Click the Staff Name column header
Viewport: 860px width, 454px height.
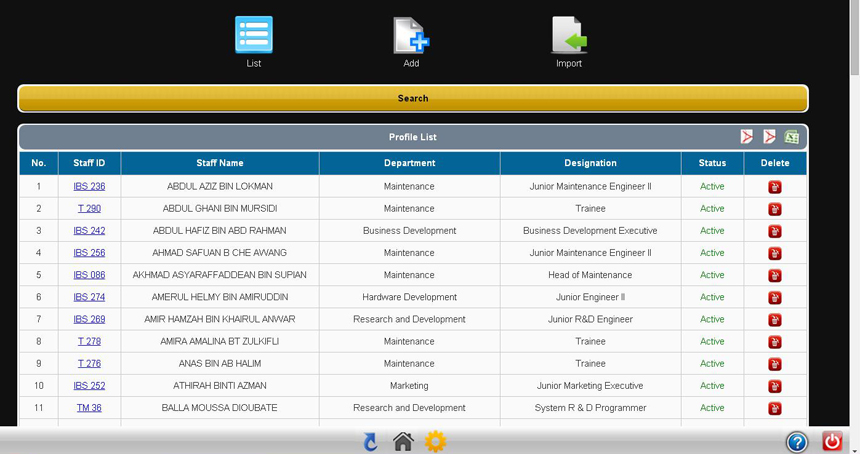coord(220,163)
